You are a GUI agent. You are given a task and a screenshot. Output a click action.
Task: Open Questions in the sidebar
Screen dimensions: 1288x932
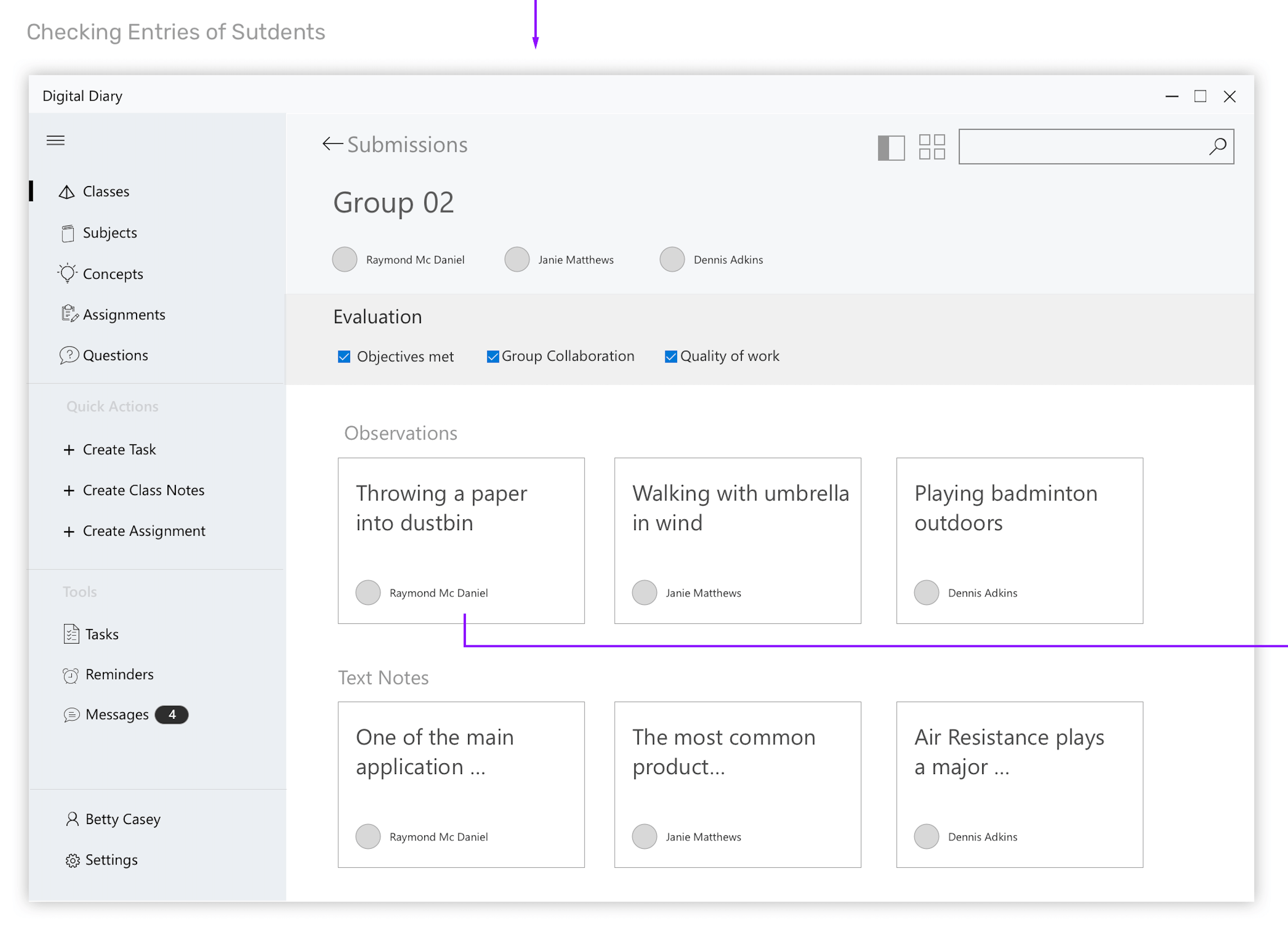tap(115, 355)
